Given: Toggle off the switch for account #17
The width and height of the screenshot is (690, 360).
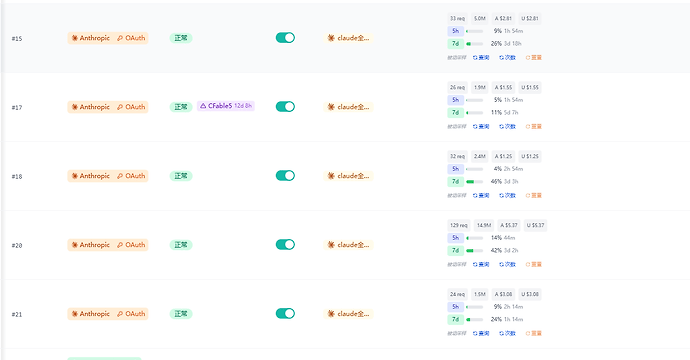Looking at the screenshot, I should [285, 107].
